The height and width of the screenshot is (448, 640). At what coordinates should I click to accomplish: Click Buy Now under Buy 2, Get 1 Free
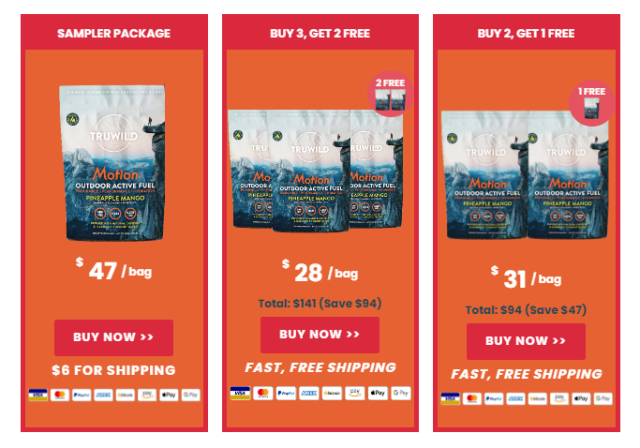coord(526,341)
